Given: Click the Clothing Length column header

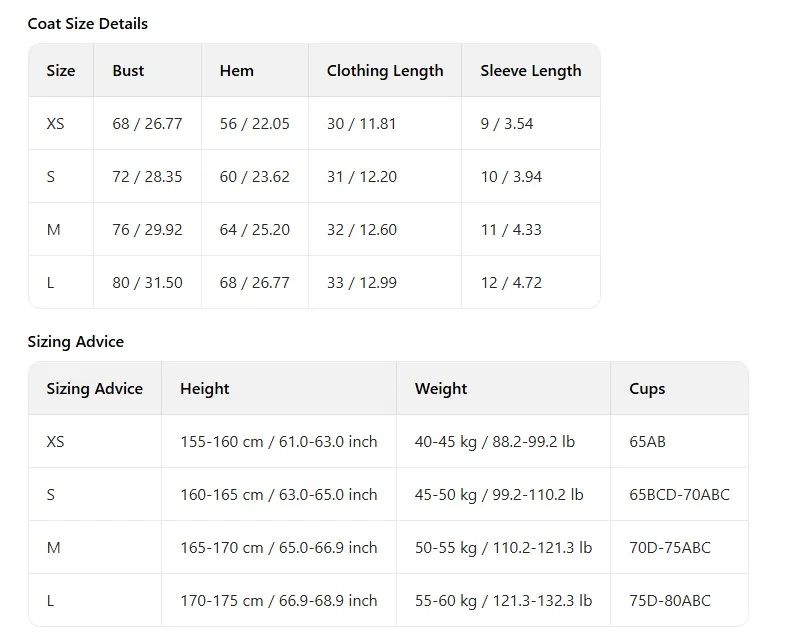Looking at the screenshot, I should point(385,70).
